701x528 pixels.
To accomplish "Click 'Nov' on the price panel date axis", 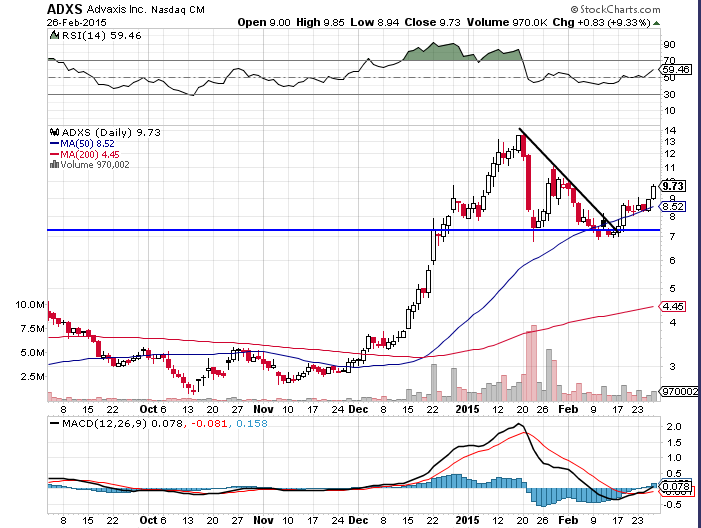I will (x=263, y=409).
